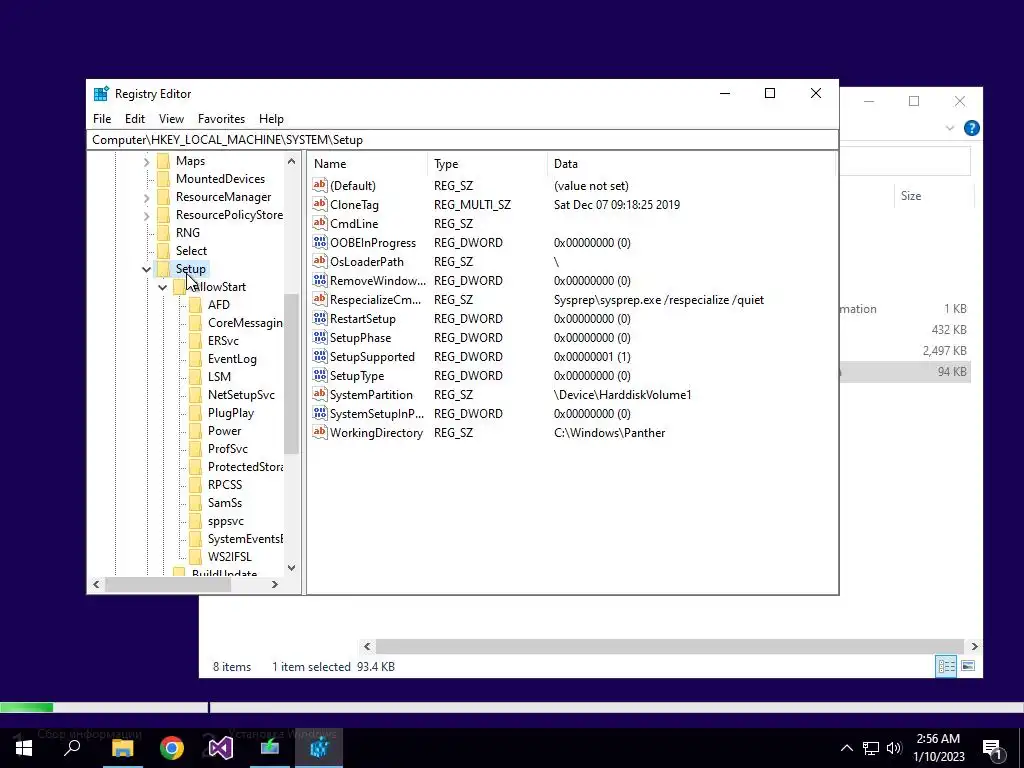Click the (Default) value string icon
The width and height of the screenshot is (1024, 768).
(x=319, y=185)
